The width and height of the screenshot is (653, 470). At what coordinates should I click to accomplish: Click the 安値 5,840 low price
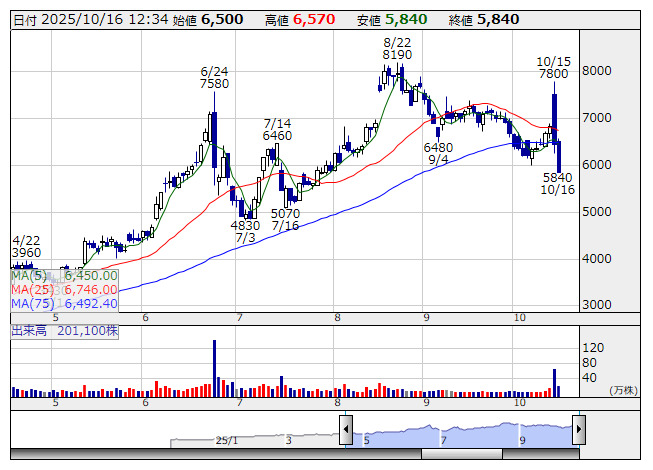tap(392, 20)
